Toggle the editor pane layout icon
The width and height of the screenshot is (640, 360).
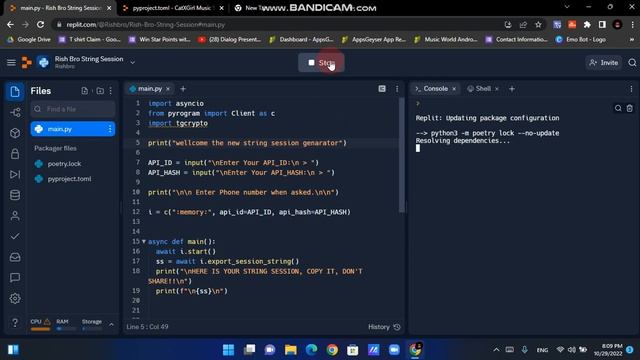[382, 89]
